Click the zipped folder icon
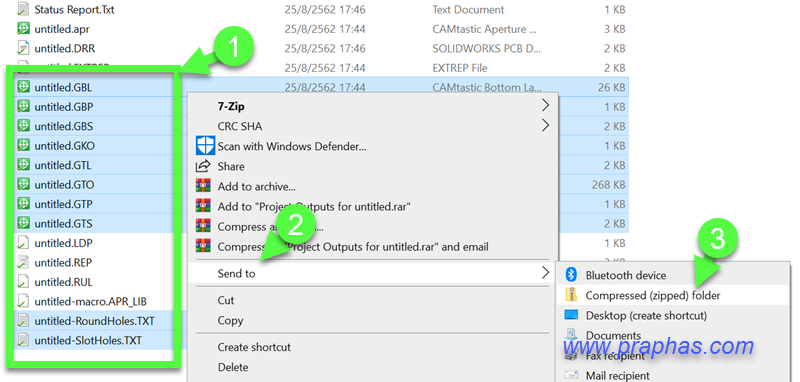800x382 pixels. (x=571, y=295)
